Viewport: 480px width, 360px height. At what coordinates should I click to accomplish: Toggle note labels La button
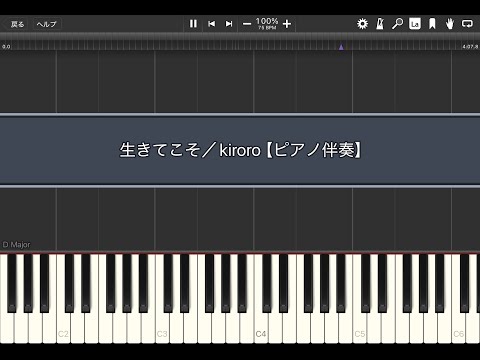click(415, 24)
